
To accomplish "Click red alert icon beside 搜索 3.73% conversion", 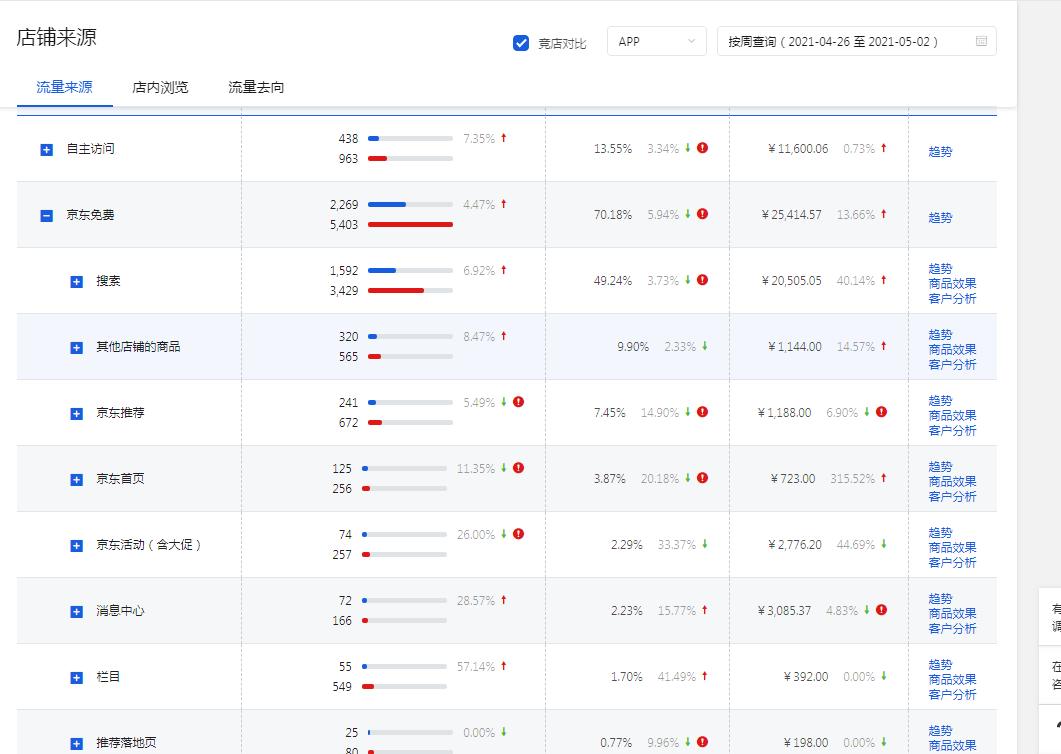I will coord(703,280).
